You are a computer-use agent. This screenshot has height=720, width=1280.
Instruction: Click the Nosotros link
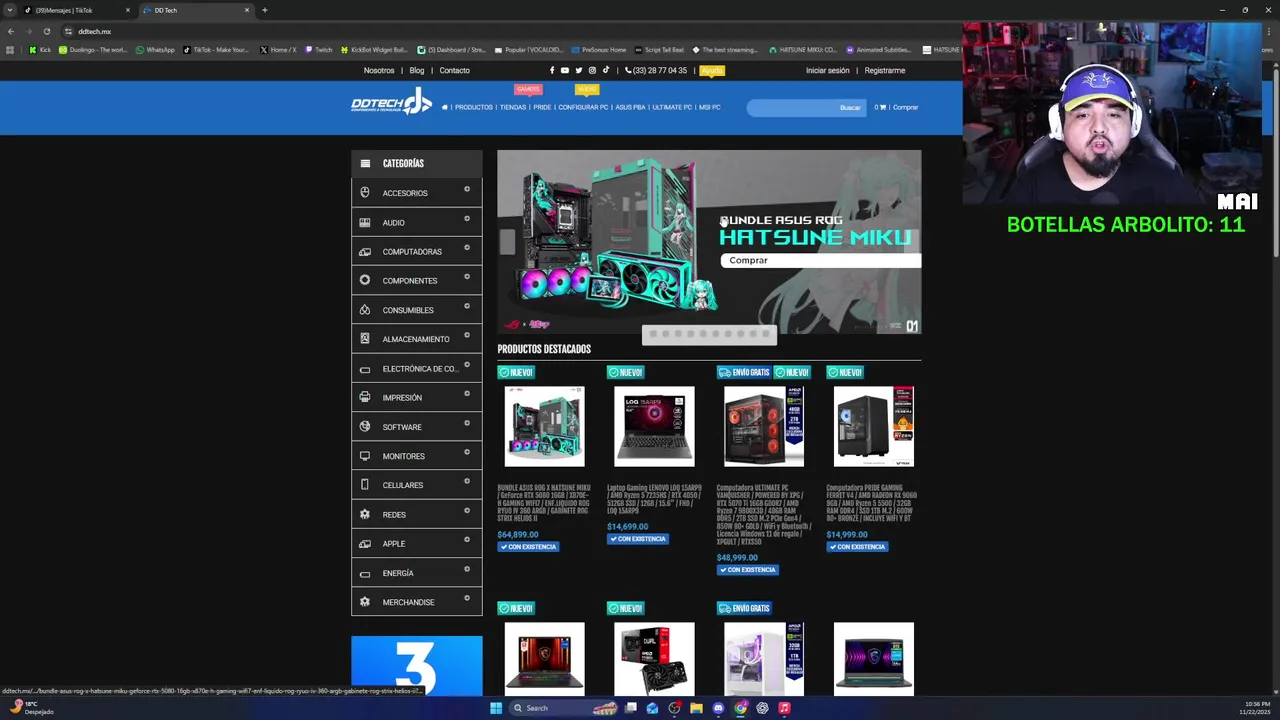[x=379, y=71]
